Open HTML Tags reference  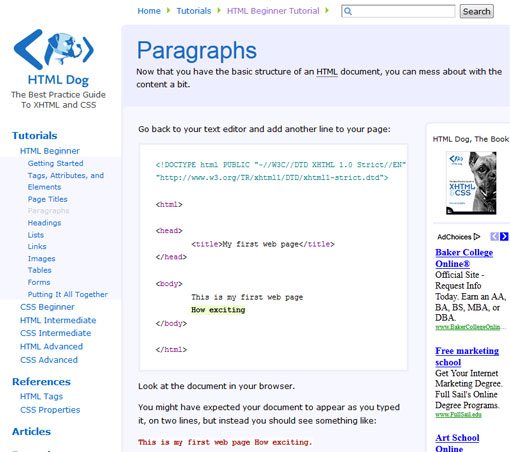pos(41,396)
